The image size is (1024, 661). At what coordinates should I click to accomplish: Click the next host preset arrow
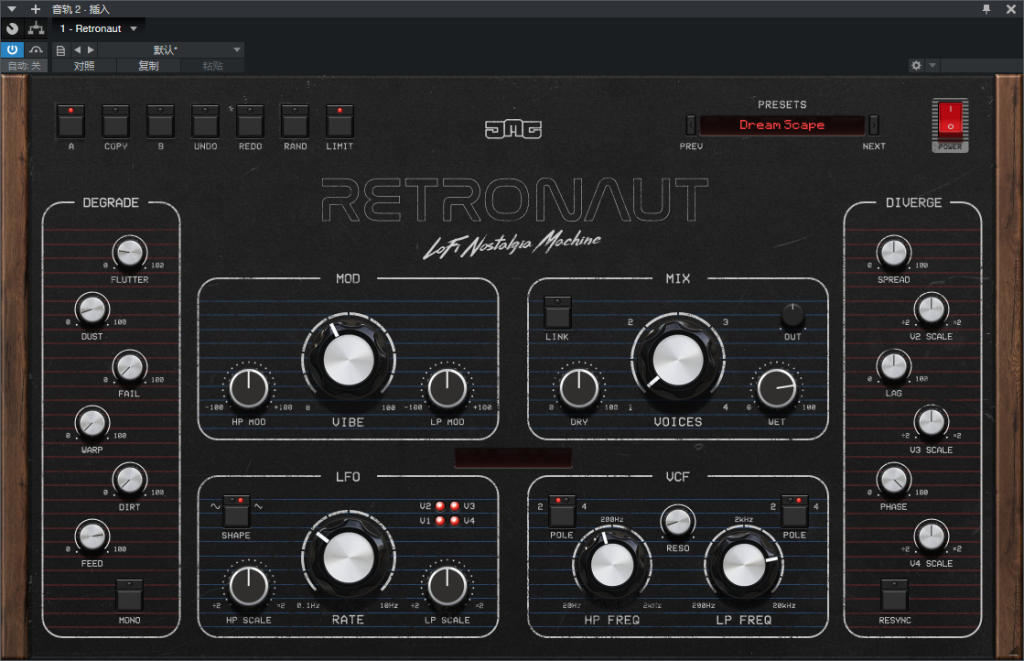(91, 50)
